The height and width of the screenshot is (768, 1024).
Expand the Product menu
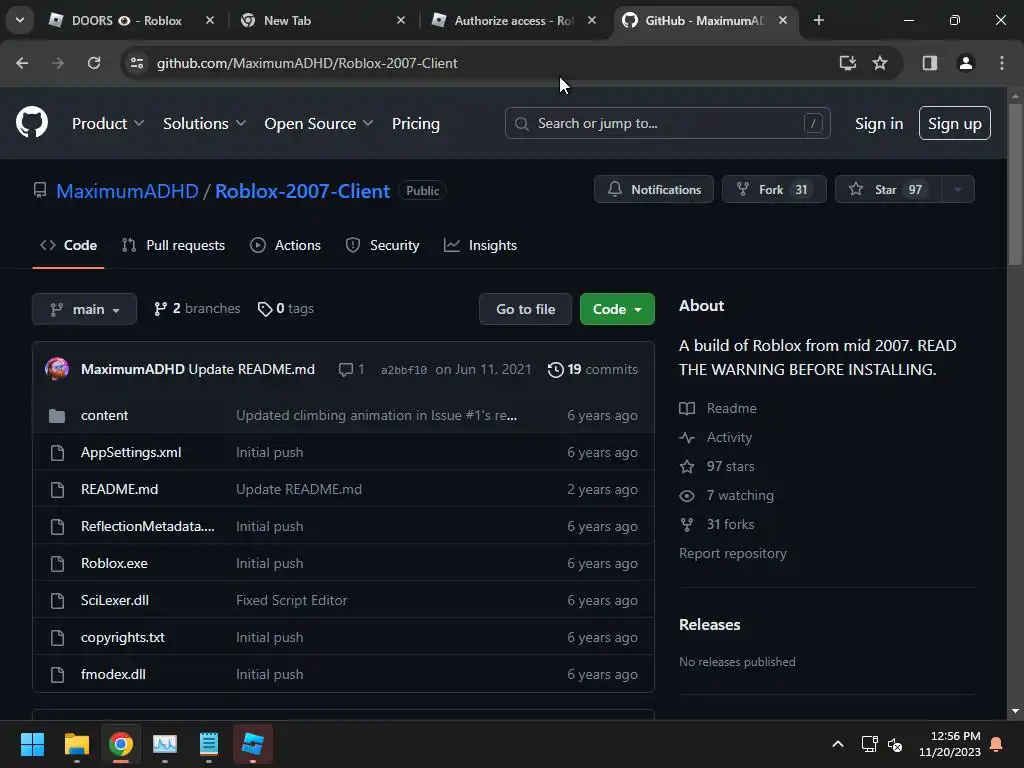point(107,123)
